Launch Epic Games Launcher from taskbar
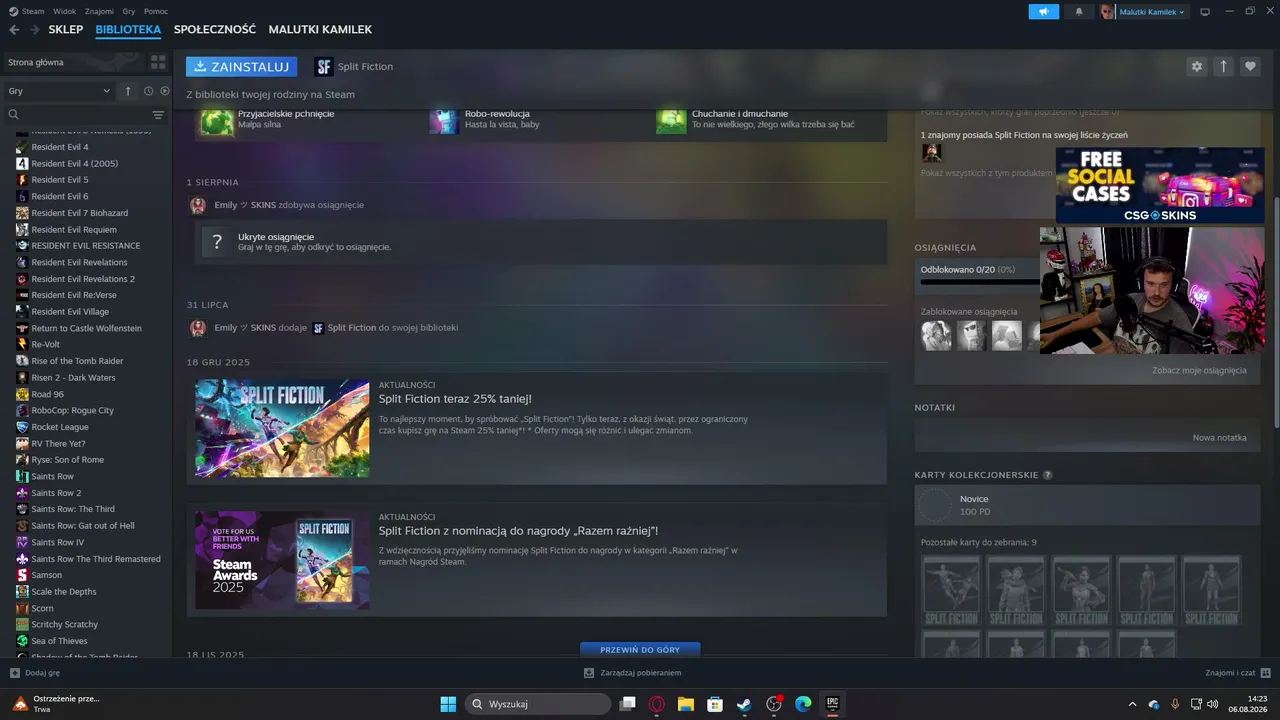The width and height of the screenshot is (1280, 720). [x=832, y=704]
